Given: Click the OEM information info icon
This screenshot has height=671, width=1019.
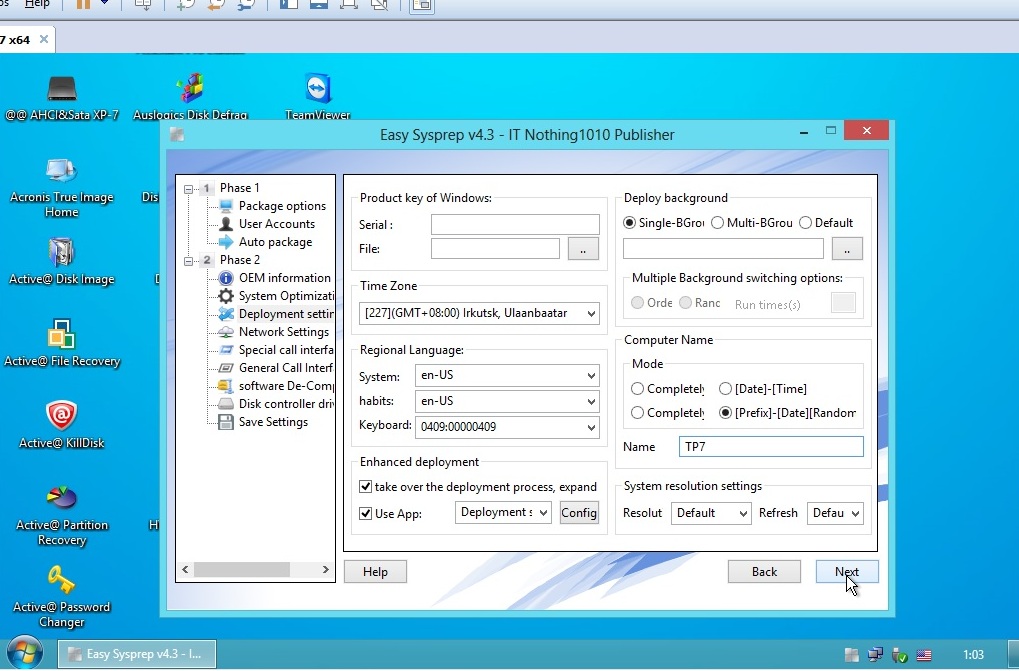Looking at the screenshot, I should (226, 278).
